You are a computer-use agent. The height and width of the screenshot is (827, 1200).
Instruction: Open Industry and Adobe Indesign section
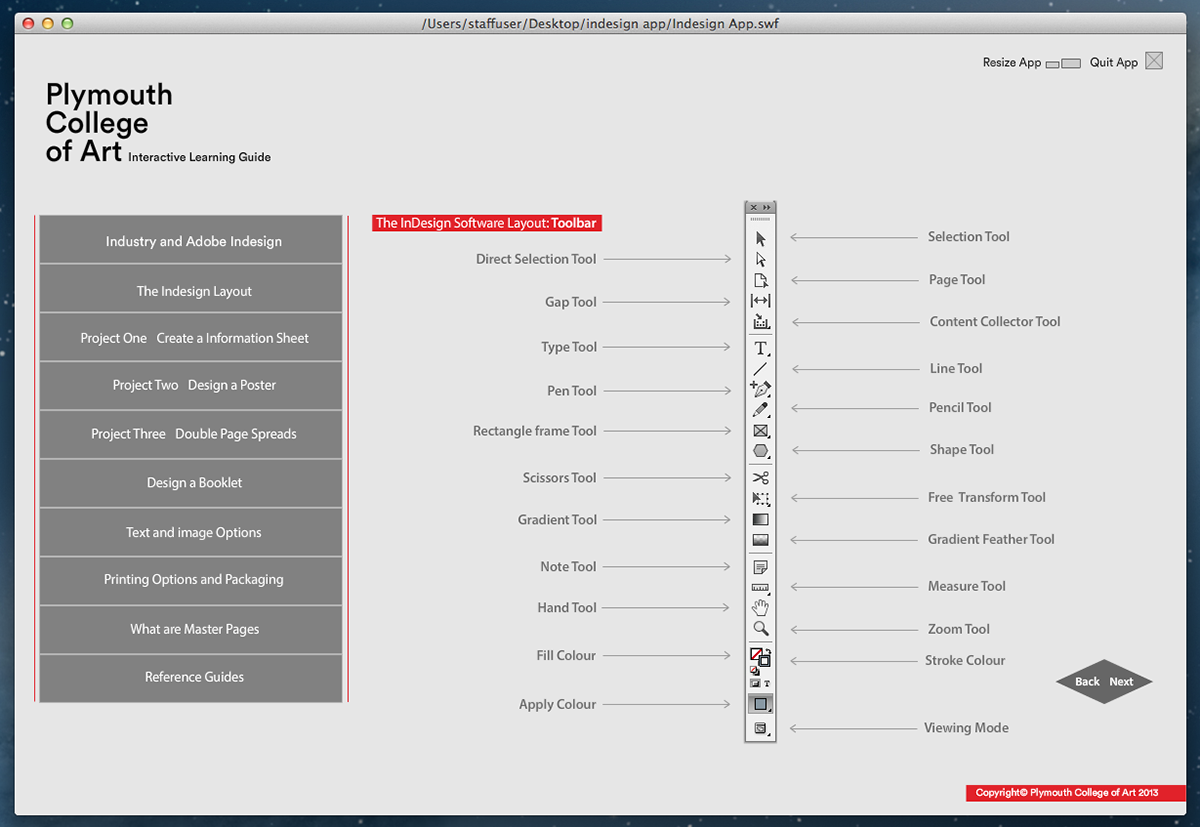[191, 241]
